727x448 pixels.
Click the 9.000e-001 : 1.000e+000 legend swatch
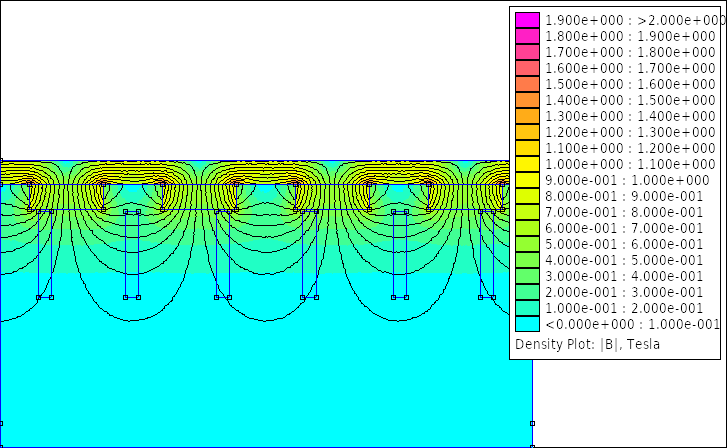click(x=527, y=180)
